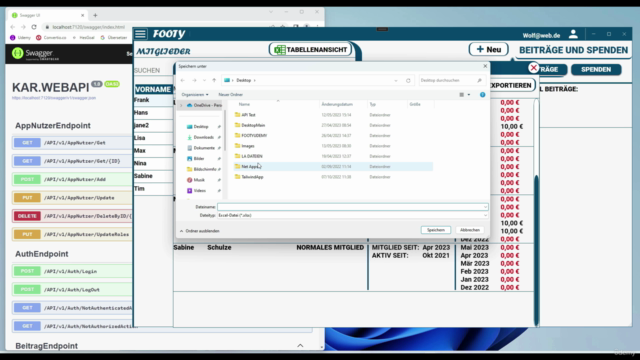Open the Udemy bookmark in Chrome

click(20, 38)
